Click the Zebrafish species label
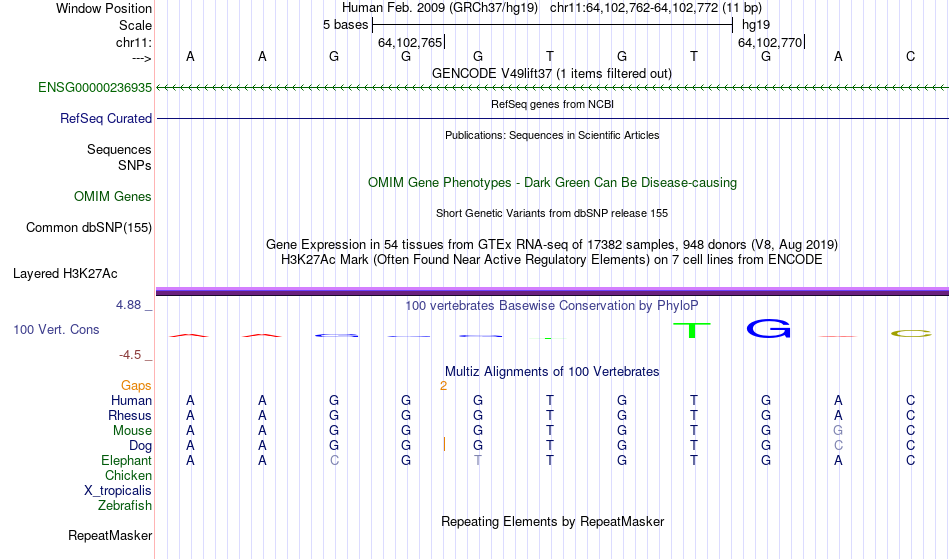This screenshot has height=559, width=950. coord(125,506)
